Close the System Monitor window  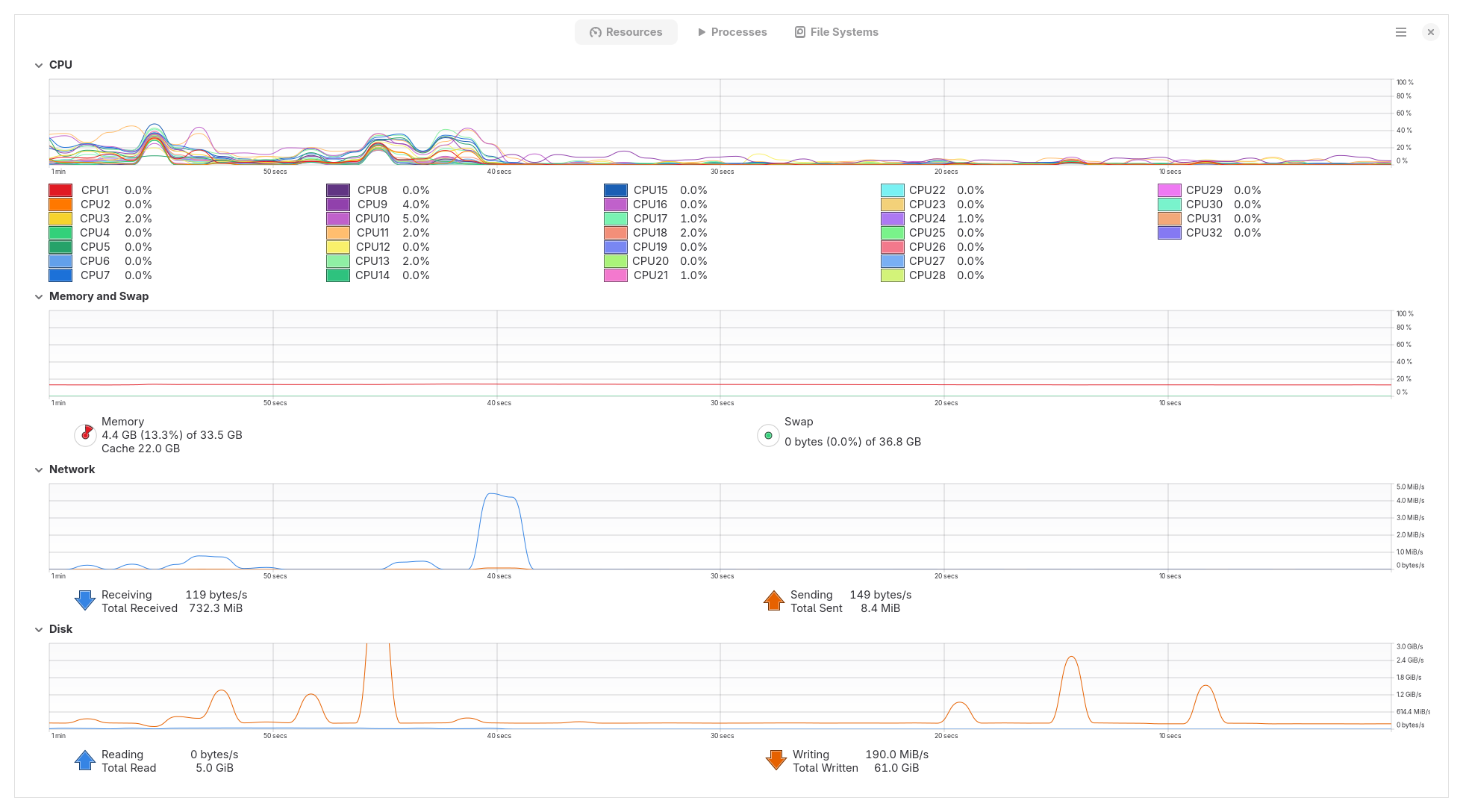coord(1430,32)
